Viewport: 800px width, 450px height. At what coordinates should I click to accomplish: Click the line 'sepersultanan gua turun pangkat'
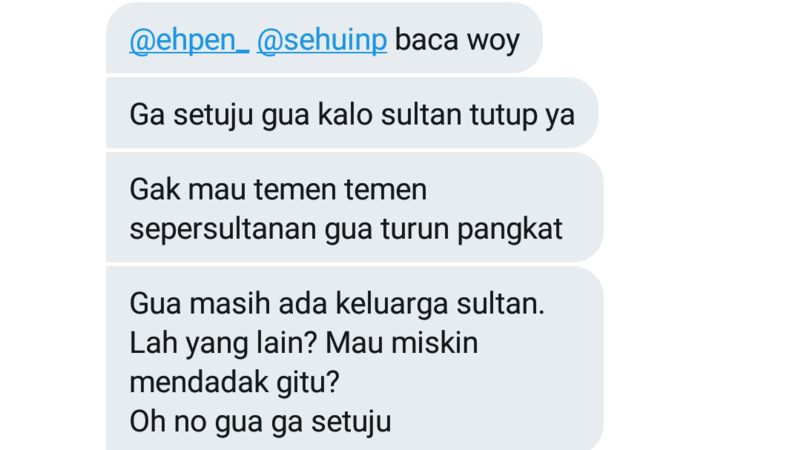click(x=346, y=229)
